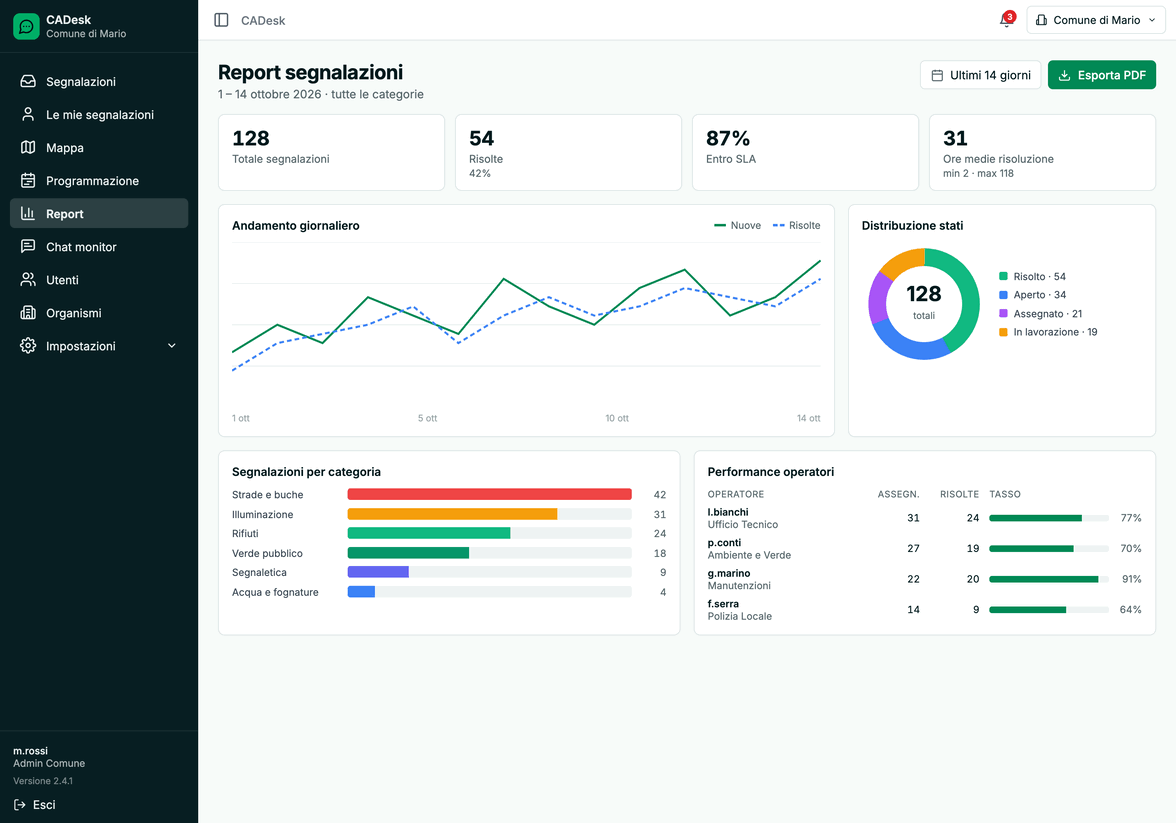
Task: Click the Impostazioni gear icon
Action: click(x=28, y=345)
